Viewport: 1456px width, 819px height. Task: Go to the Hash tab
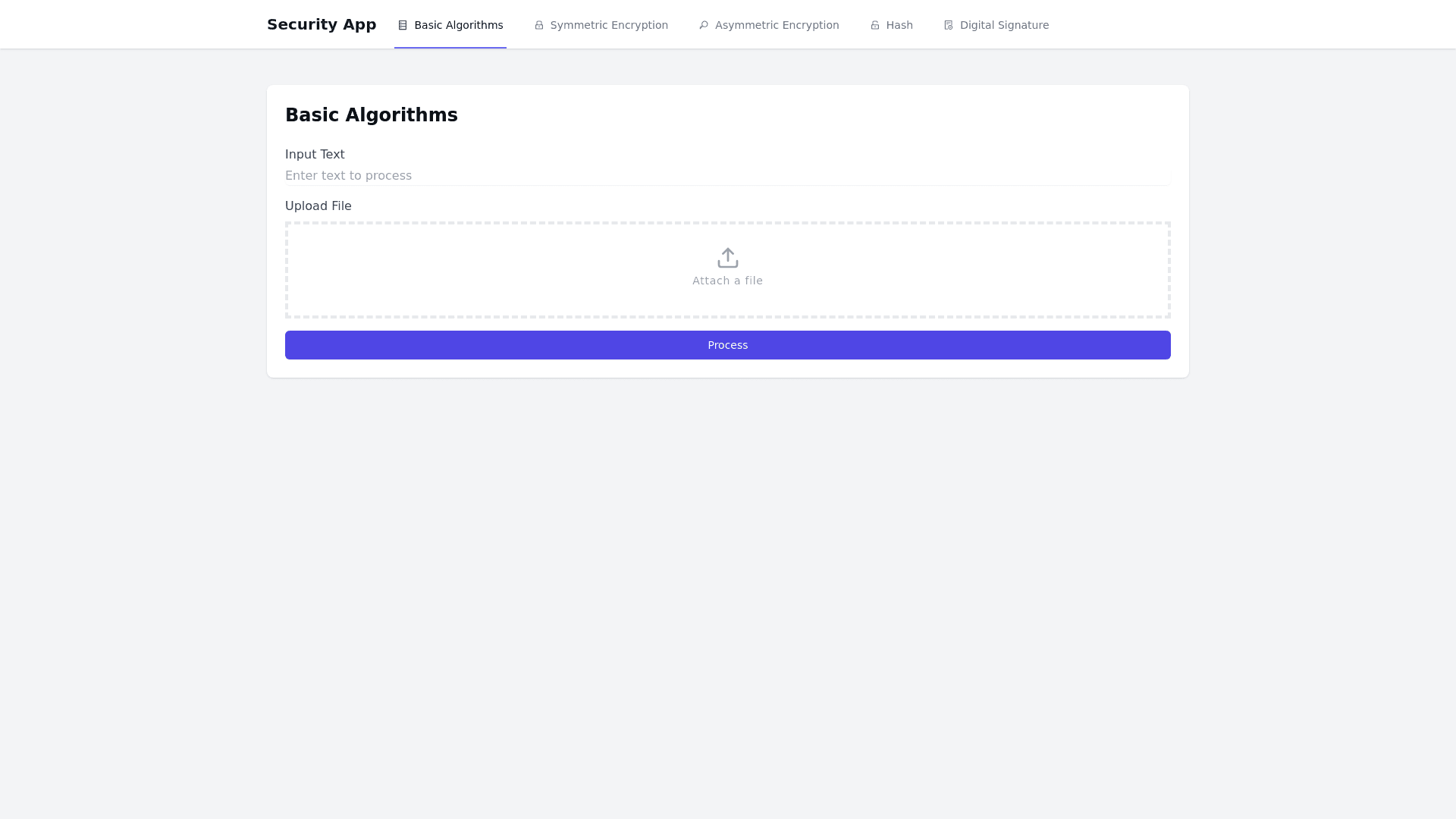pos(899,25)
